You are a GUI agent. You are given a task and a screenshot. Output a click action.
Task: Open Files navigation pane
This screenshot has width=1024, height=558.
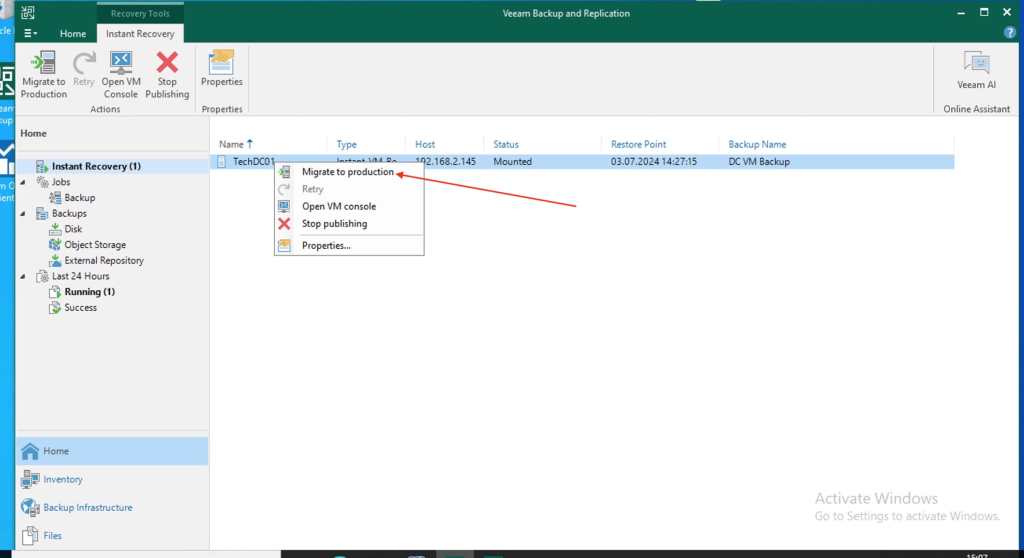[x=112, y=536]
